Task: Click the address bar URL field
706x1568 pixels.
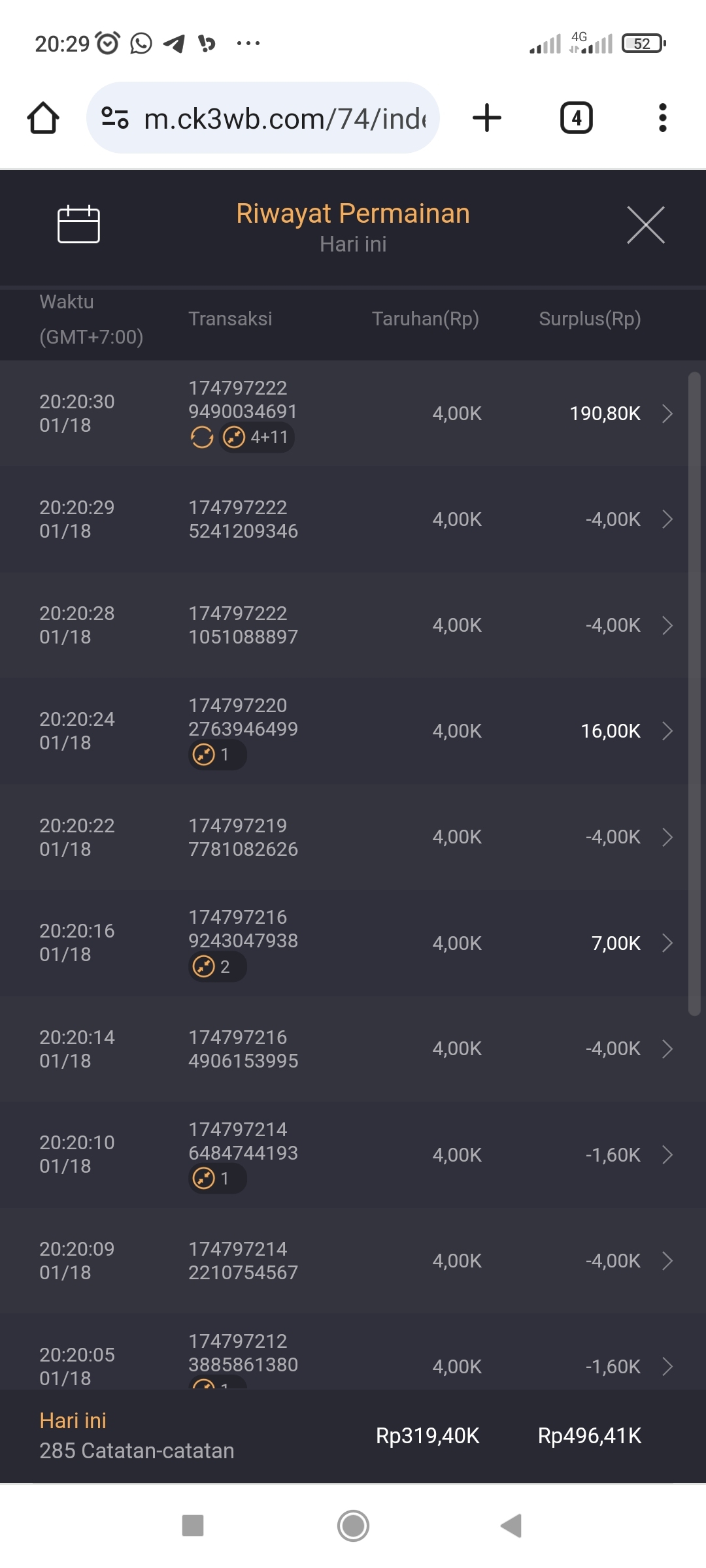Action: coord(284,119)
